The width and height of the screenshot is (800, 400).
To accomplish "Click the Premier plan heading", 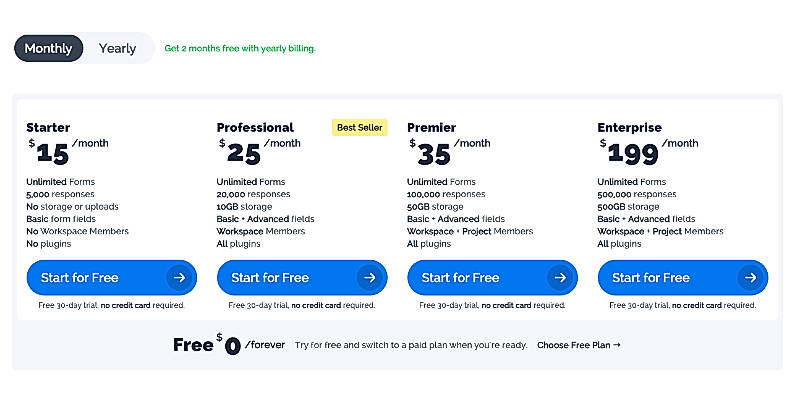I will [431, 127].
